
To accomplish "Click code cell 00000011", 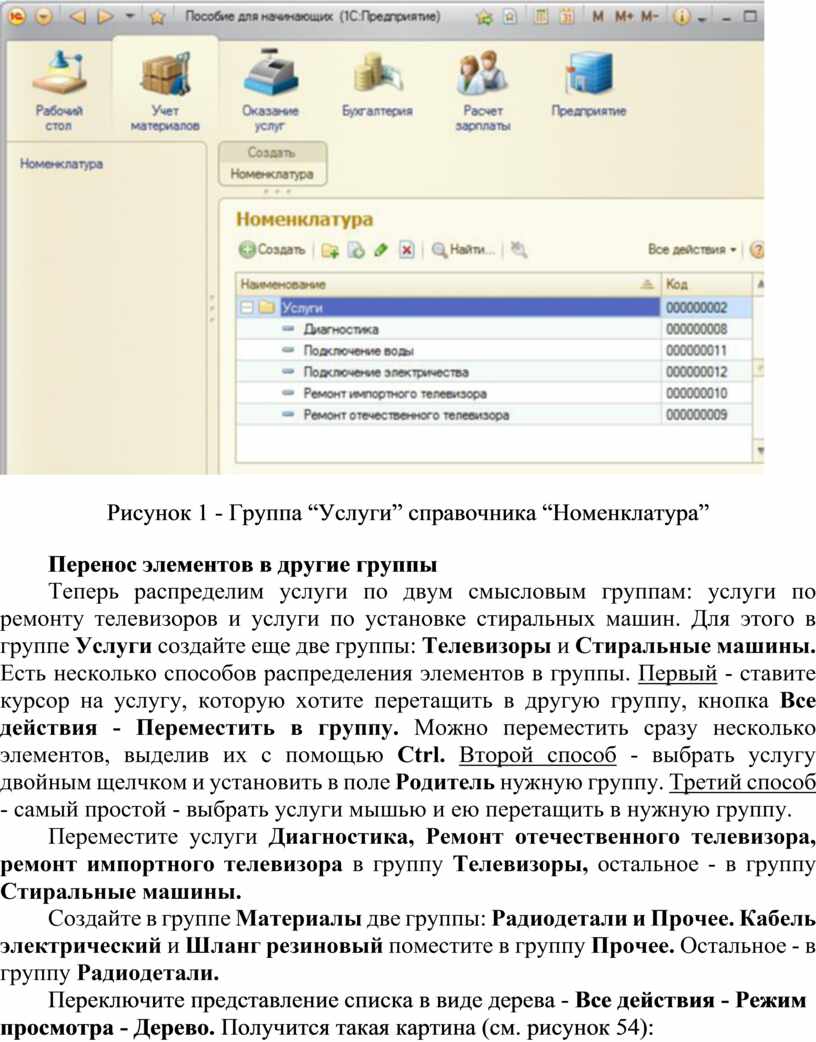I will point(706,350).
